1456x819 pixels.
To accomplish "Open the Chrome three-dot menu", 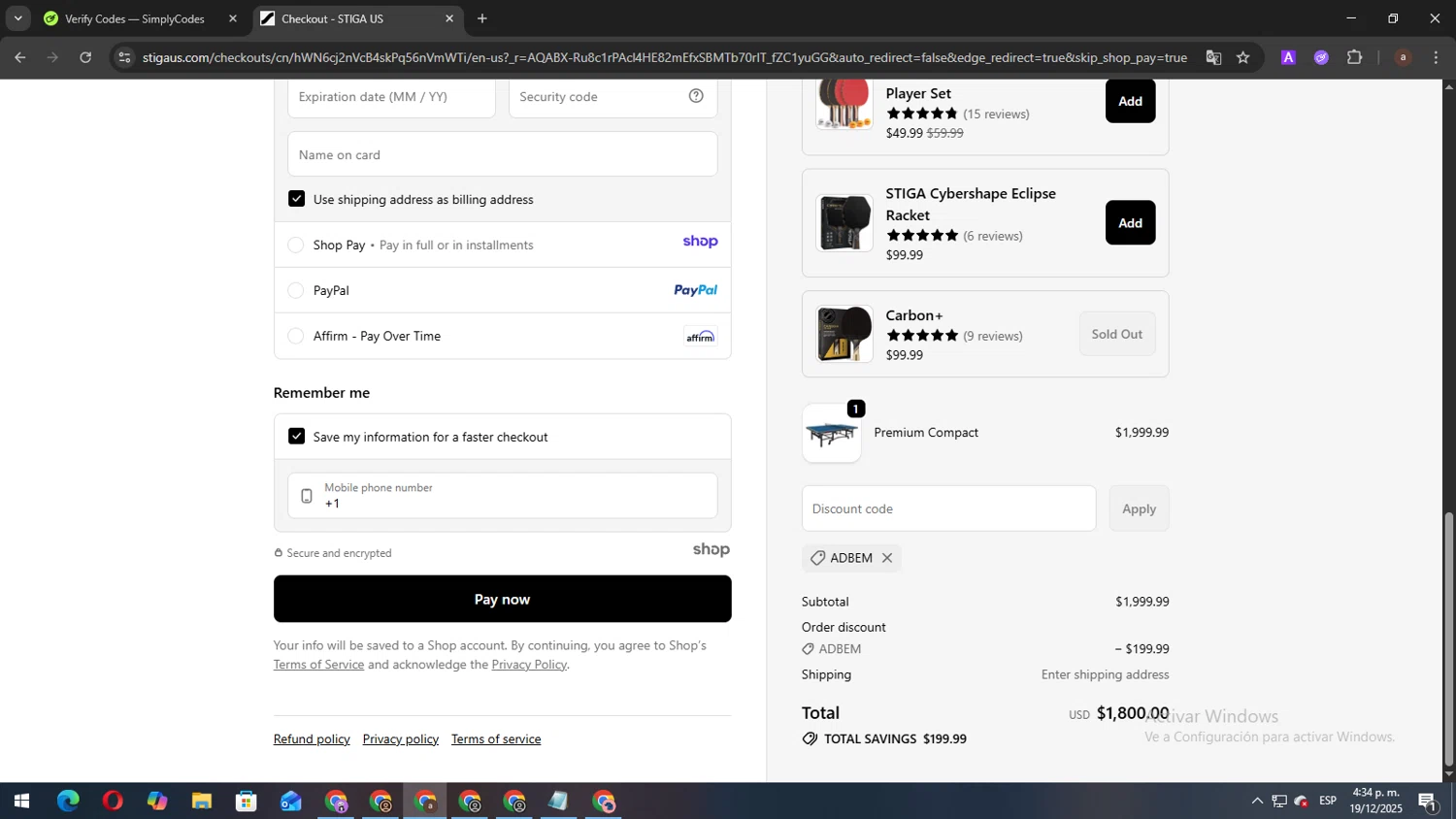I will tap(1436, 57).
